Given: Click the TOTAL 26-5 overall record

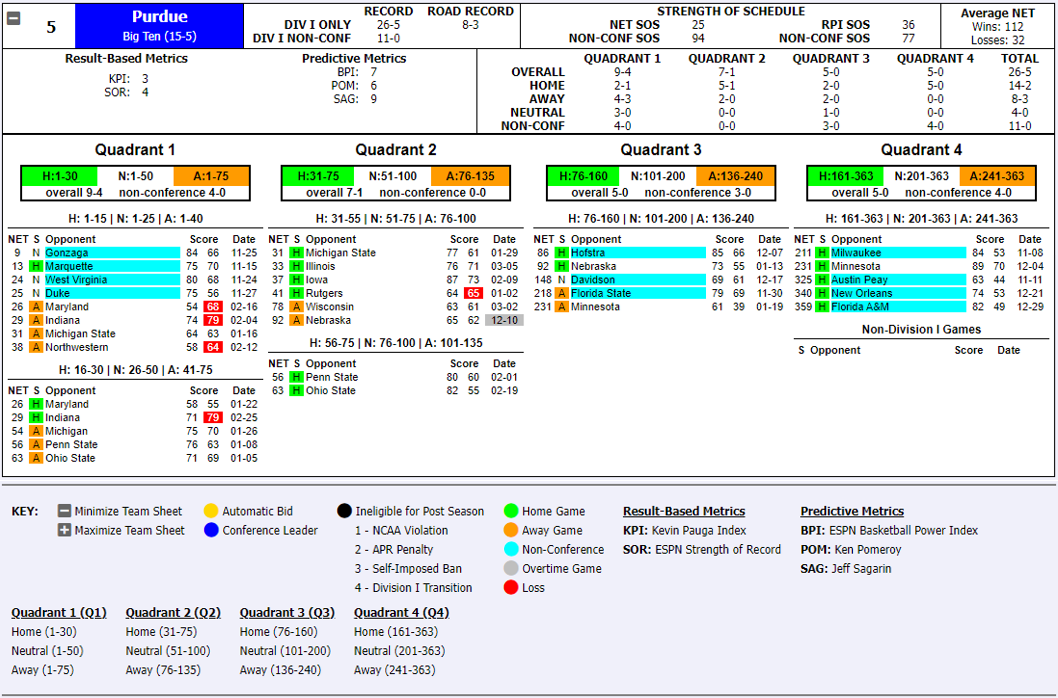Looking at the screenshot, I should point(1020,72).
